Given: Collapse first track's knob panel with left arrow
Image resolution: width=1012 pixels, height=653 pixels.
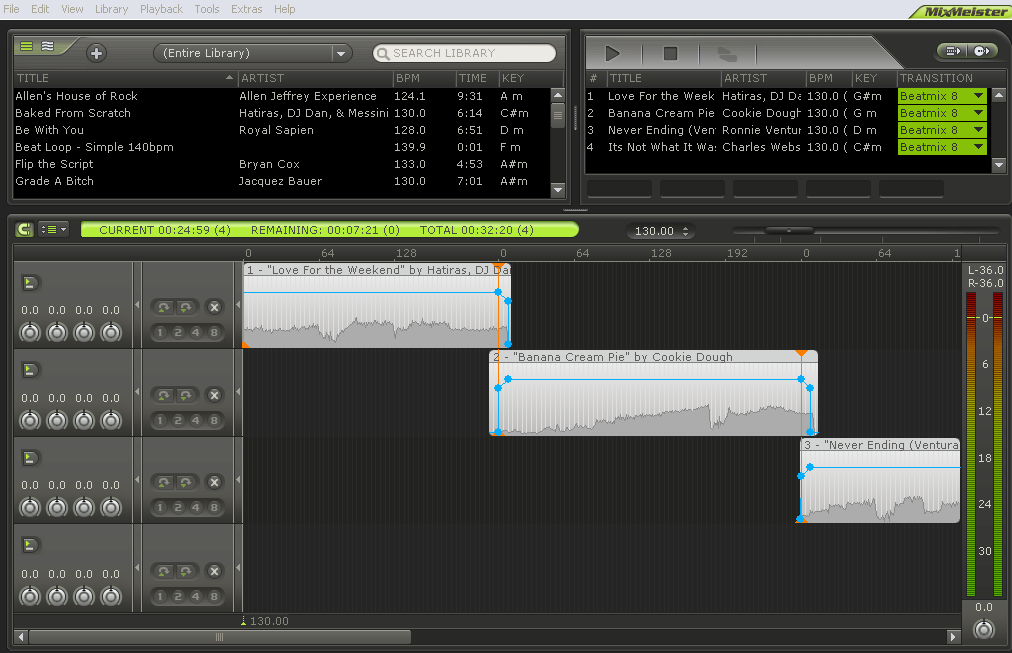Looking at the screenshot, I should (137, 305).
